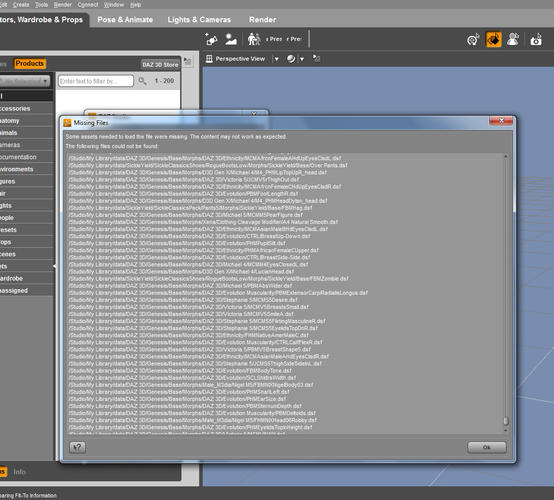Switch to Lights & Cameras tab
Viewport: 554px width, 500px height.
pos(199,20)
